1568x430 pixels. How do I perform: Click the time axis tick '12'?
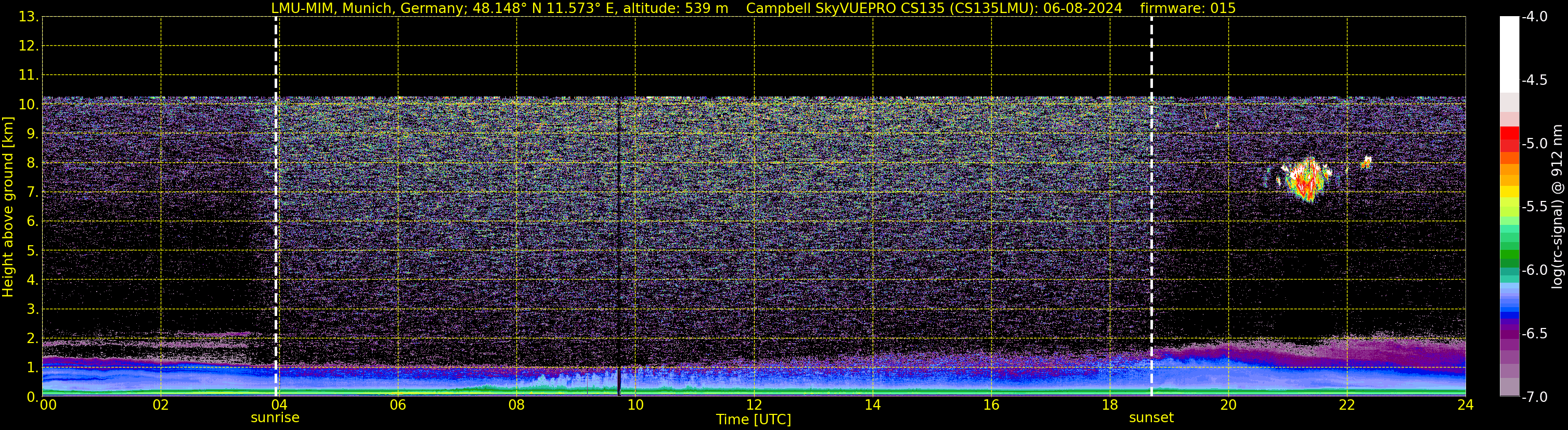pos(754,405)
